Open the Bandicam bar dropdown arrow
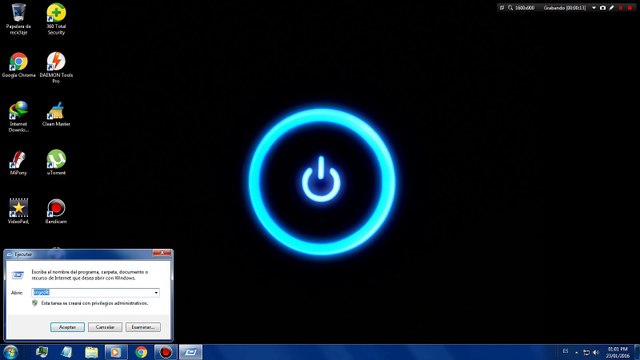 tap(594, 8)
